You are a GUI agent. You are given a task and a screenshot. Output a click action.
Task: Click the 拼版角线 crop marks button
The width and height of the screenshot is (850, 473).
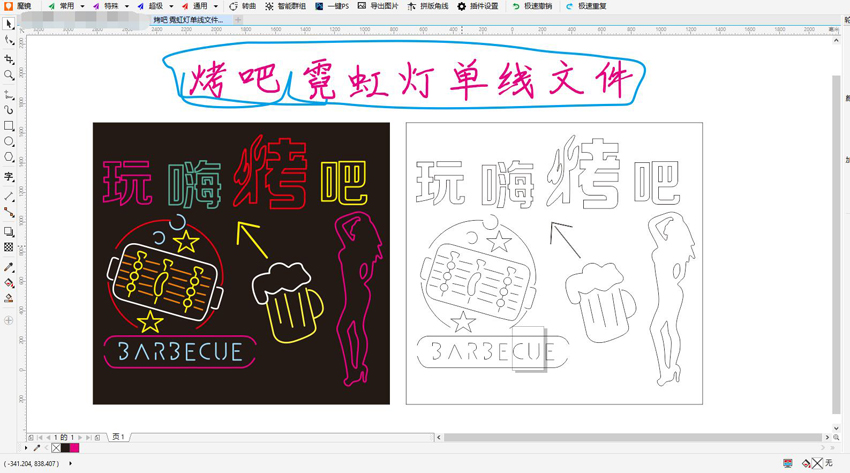click(x=428, y=6)
